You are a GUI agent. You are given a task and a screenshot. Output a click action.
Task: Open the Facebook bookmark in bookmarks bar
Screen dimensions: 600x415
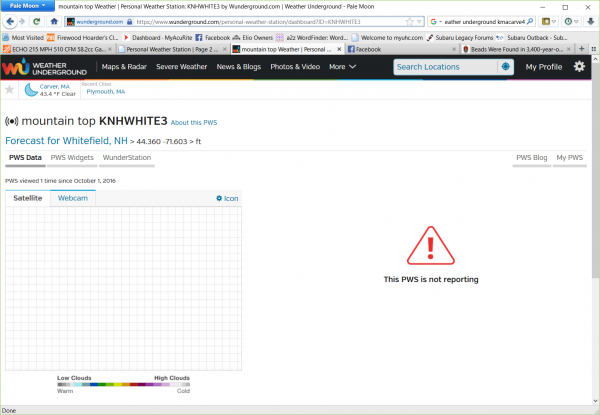213,37
